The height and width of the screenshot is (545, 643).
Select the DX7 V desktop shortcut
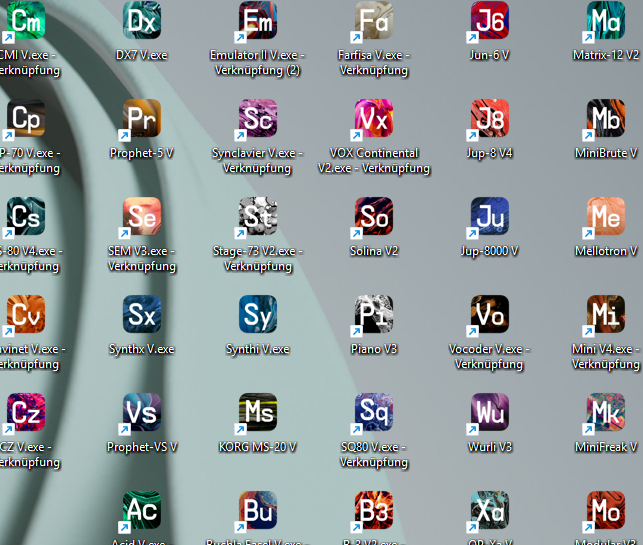point(142,21)
